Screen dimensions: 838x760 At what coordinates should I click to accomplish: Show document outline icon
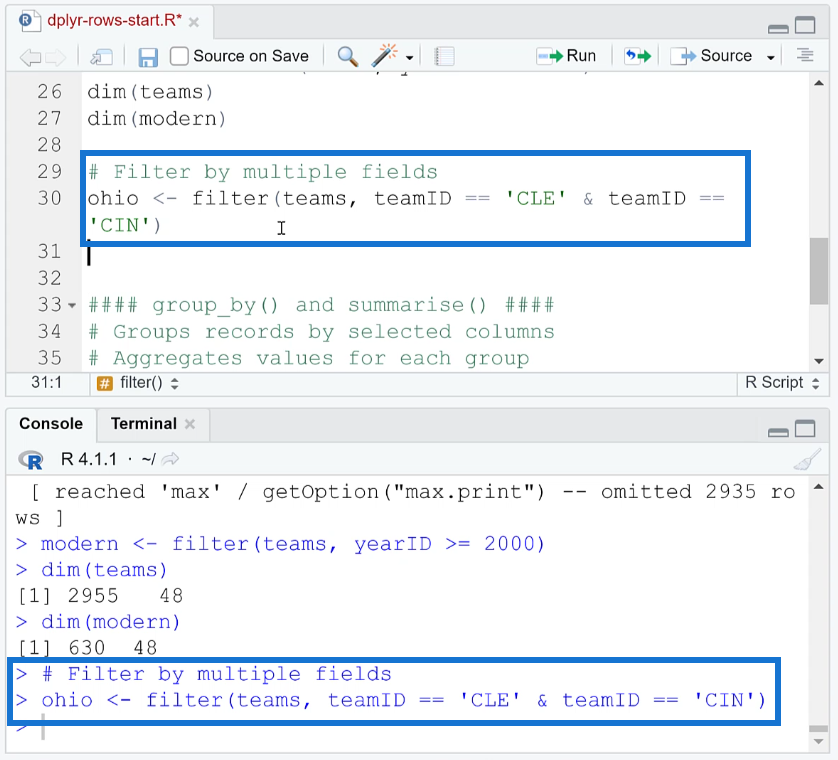(x=805, y=55)
